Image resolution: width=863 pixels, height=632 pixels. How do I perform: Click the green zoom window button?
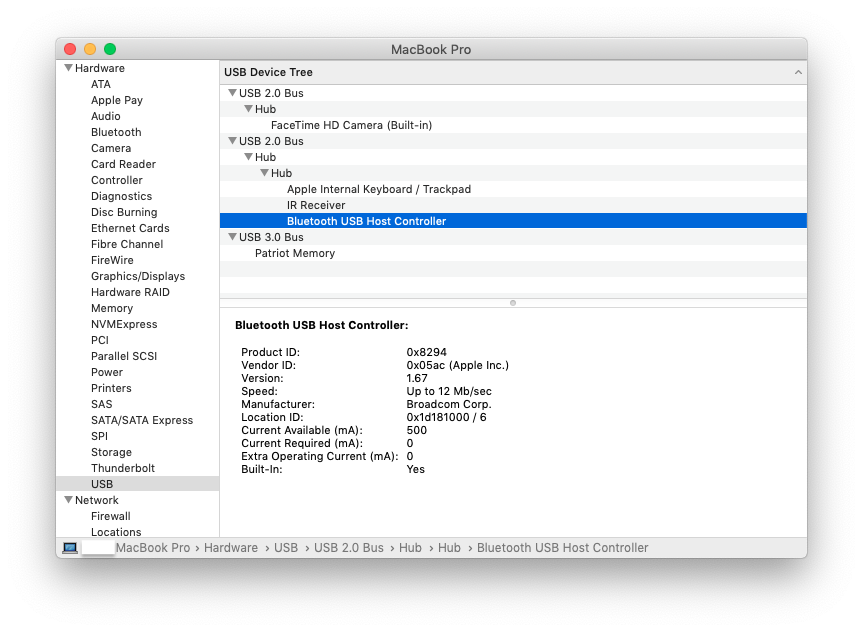[110, 49]
